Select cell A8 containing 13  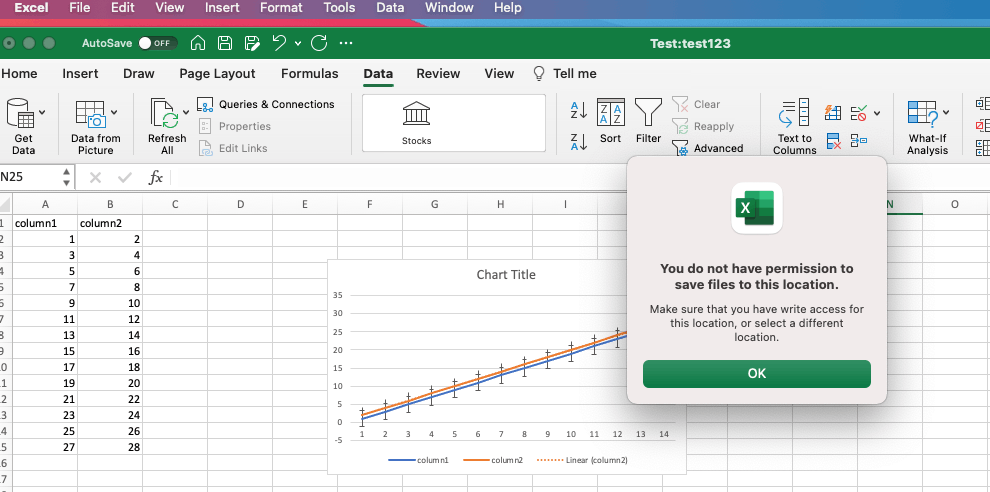pos(45,335)
